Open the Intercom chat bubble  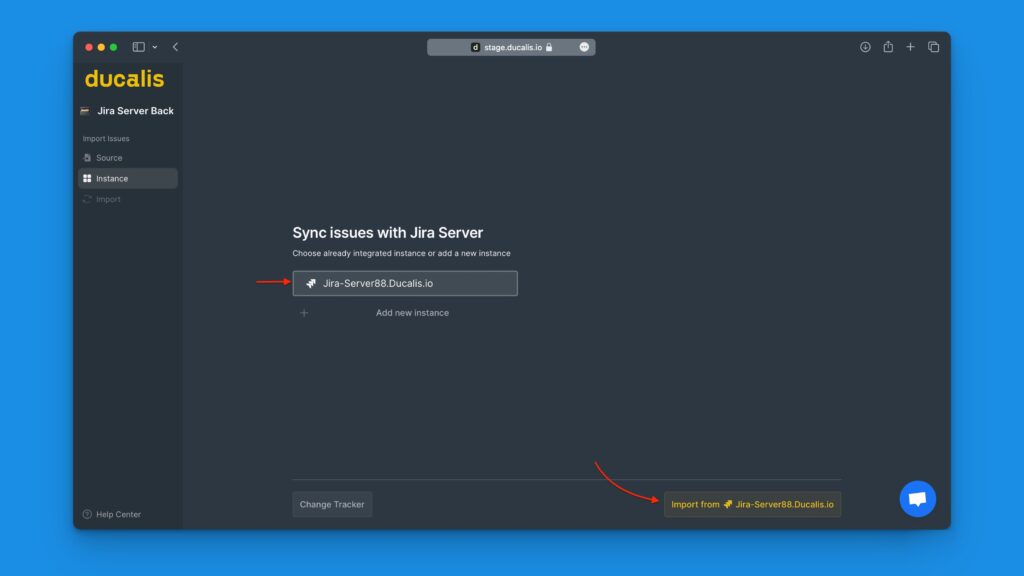point(917,498)
